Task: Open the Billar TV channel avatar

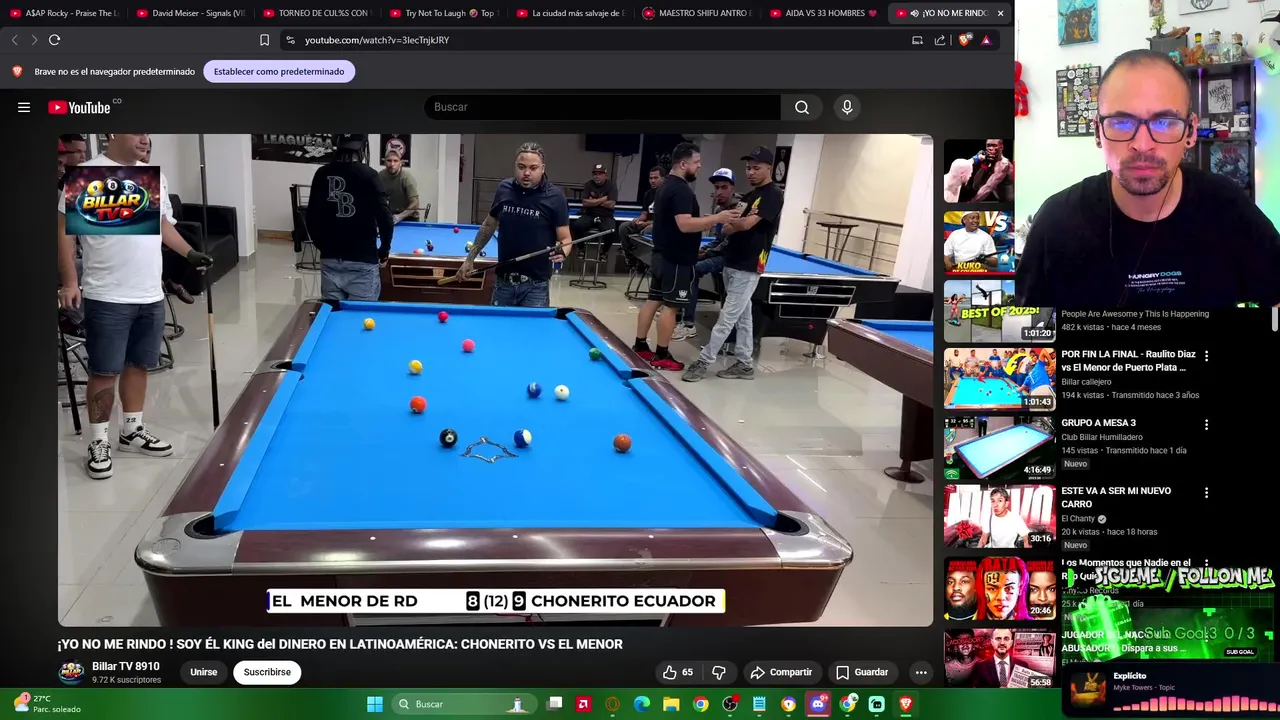Action: pos(71,672)
